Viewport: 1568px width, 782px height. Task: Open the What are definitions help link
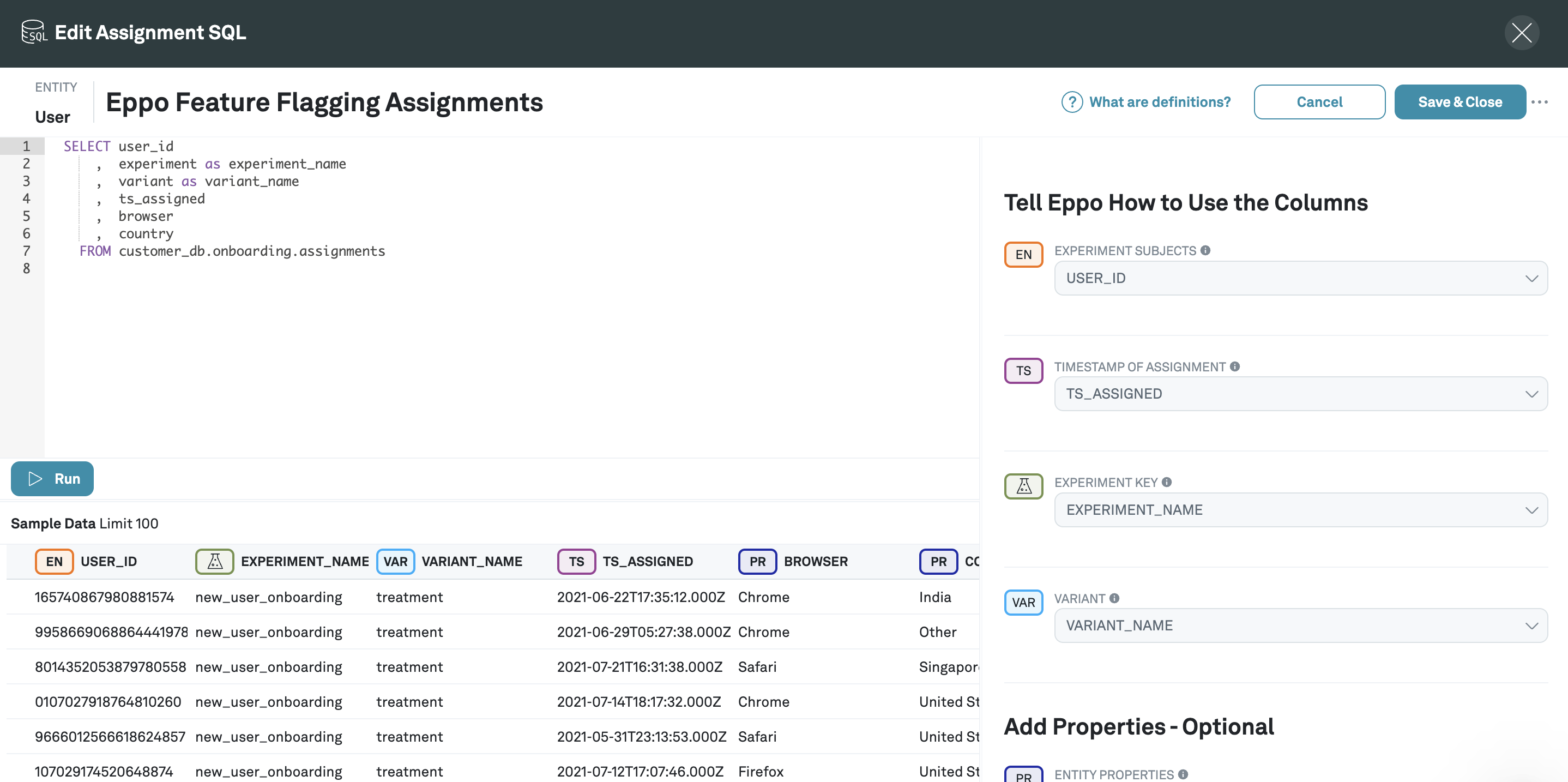coord(1159,102)
